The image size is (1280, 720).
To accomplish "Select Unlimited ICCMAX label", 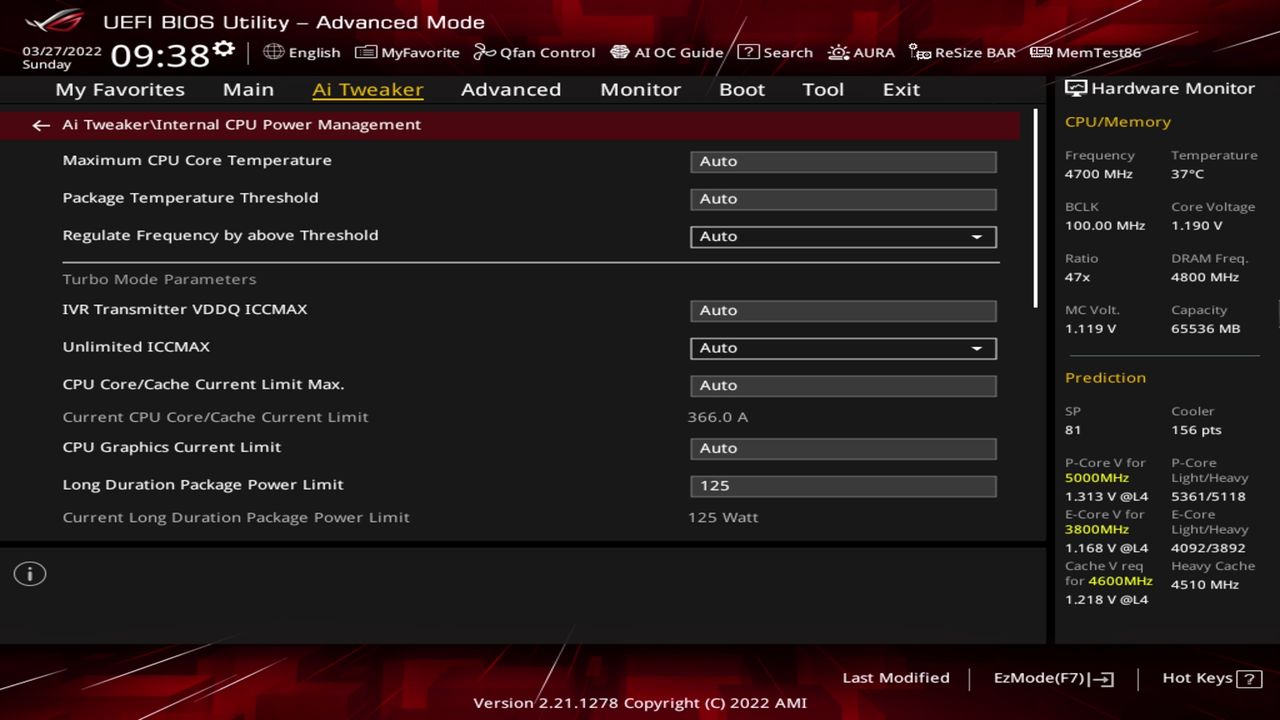I will point(136,347).
